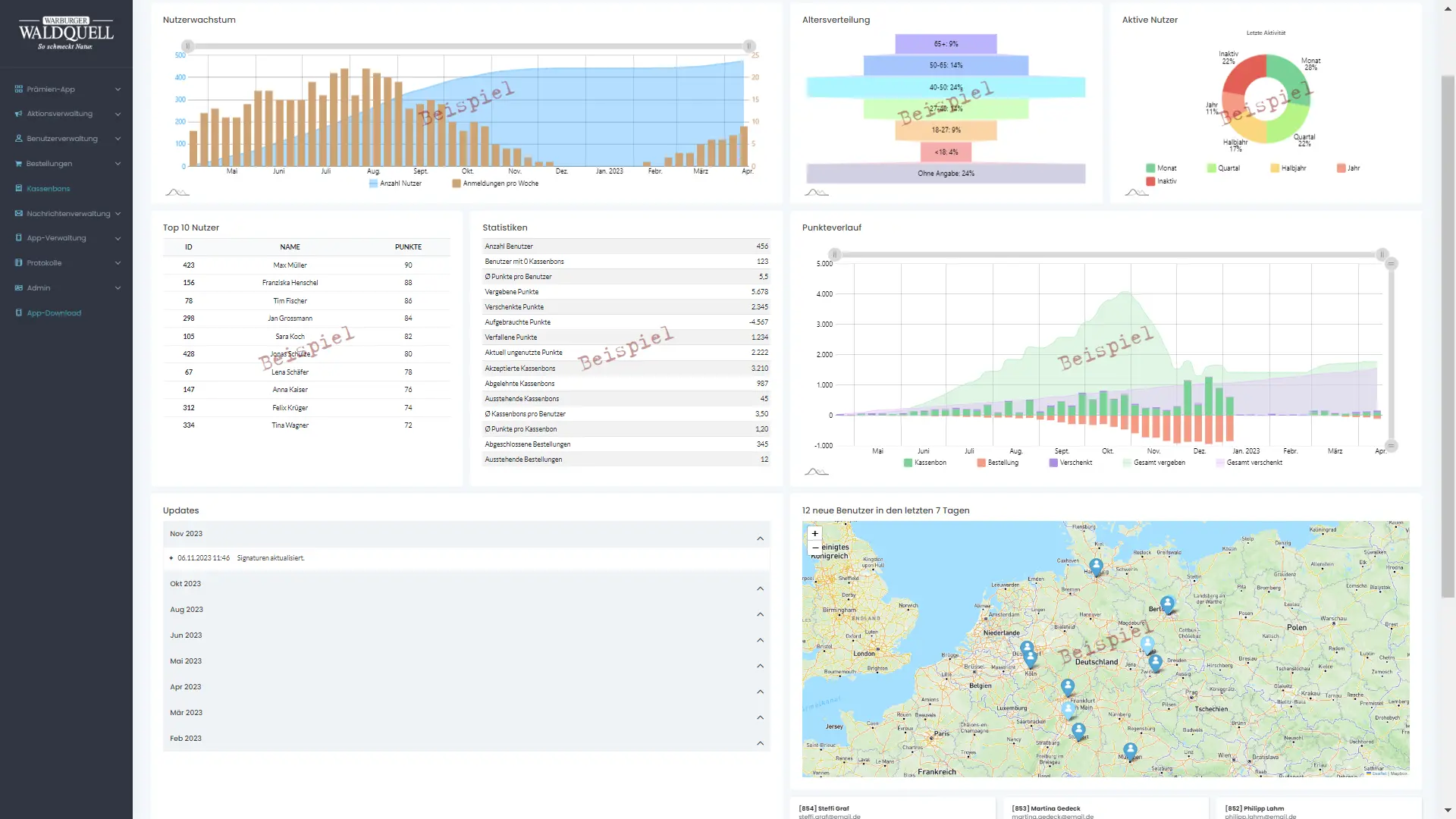Expand the Protokolle menu chevron
Viewport: 1456px width, 819px height.
coord(118,263)
